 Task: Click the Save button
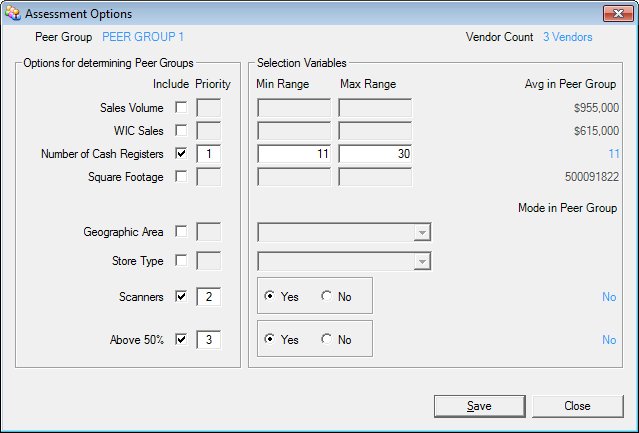tap(480, 406)
